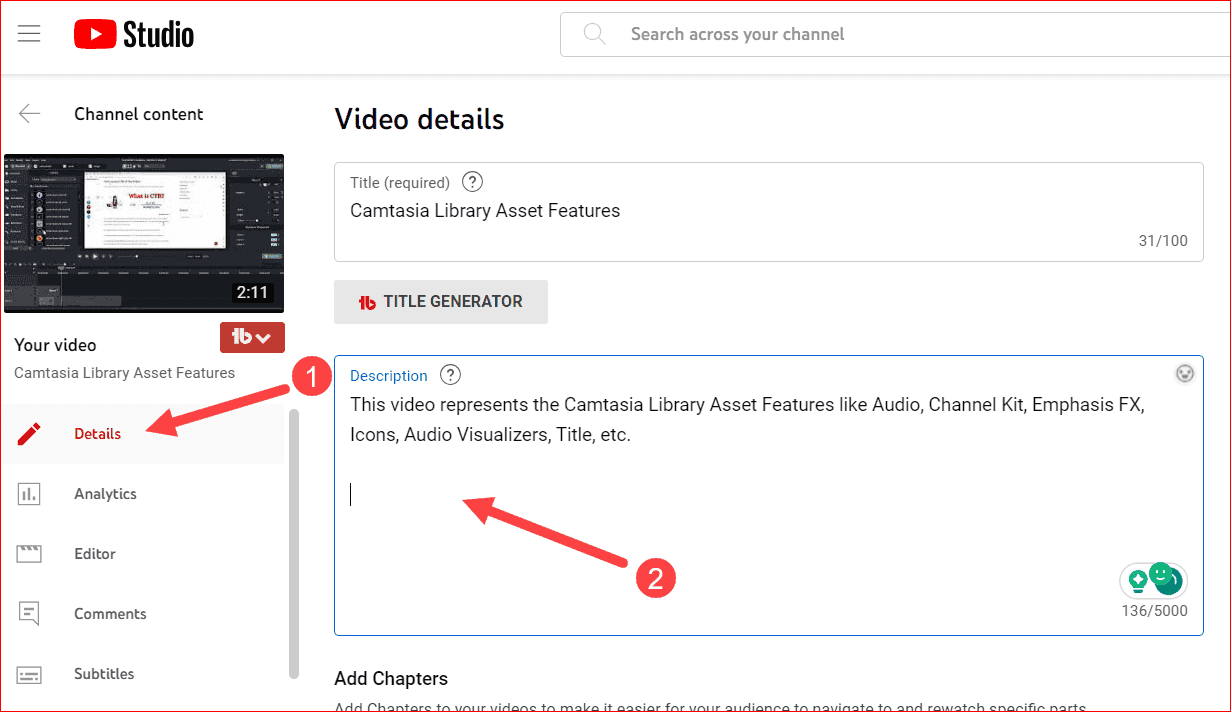The image size is (1231, 712).
Task: Click the video thumbnail preview
Action: [x=144, y=233]
